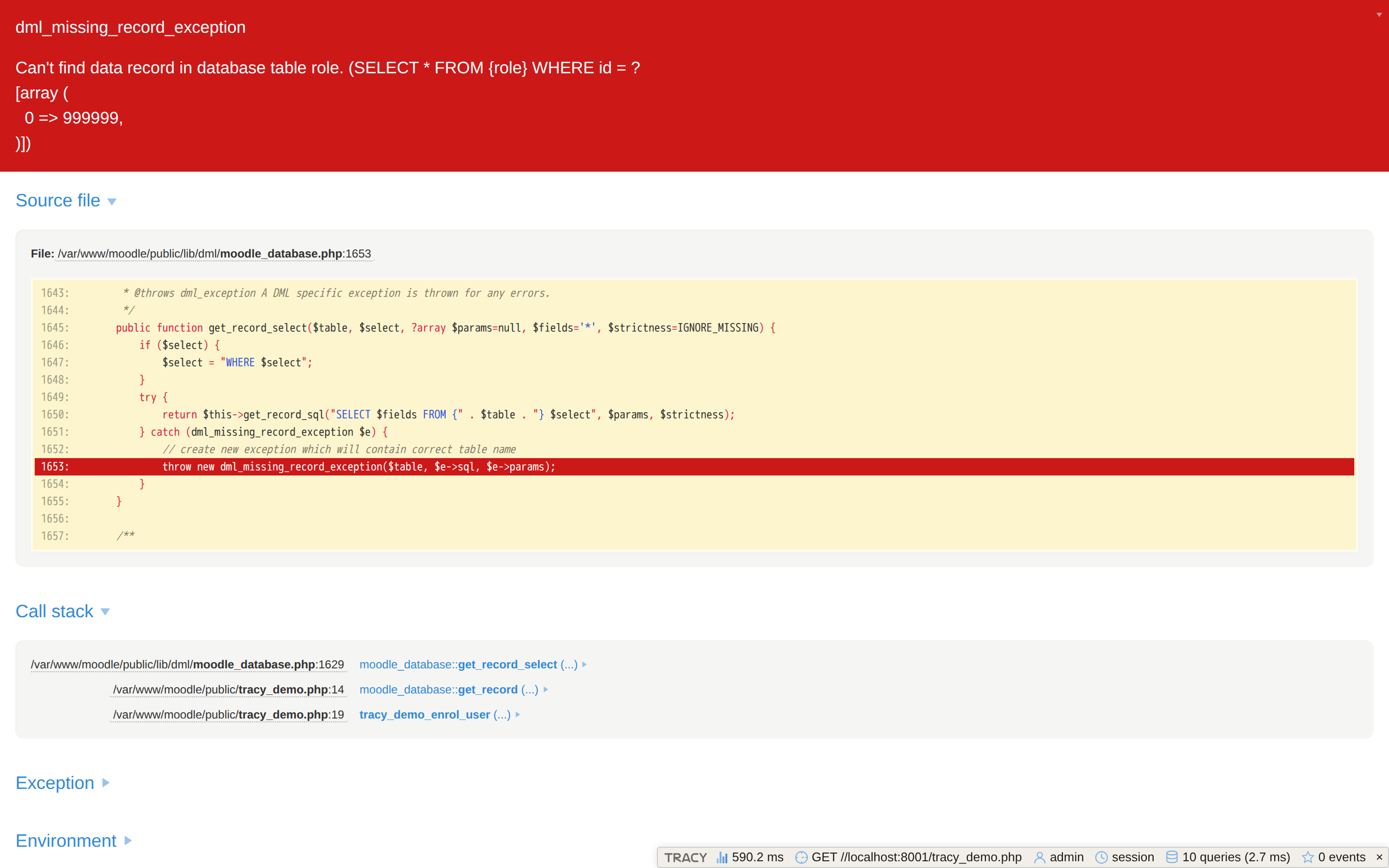Image resolution: width=1389 pixels, height=868 pixels.
Task: Open tracy_demo.php:19 file link
Action: click(229, 715)
